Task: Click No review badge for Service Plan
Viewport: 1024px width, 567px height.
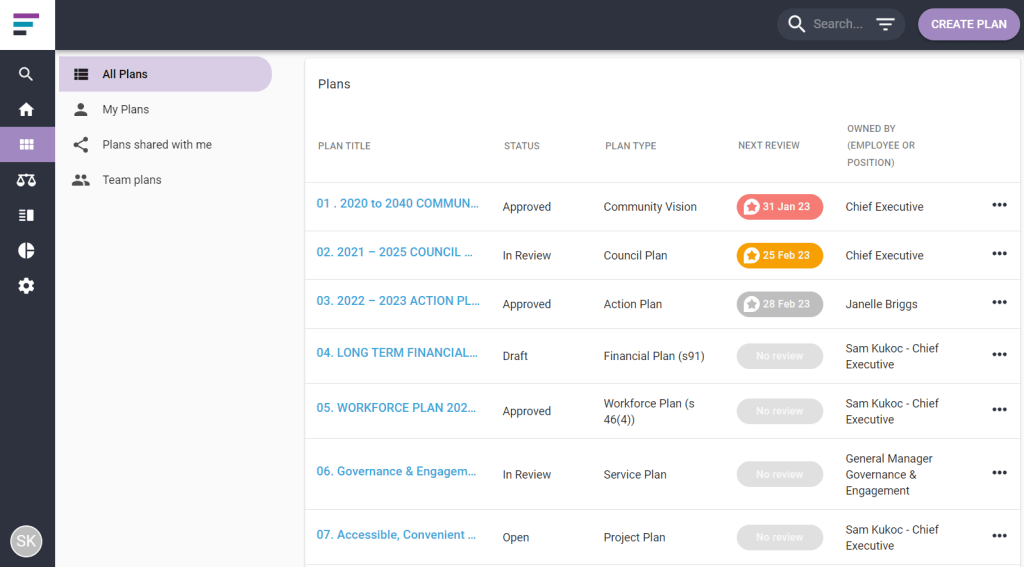Action: tap(780, 474)
